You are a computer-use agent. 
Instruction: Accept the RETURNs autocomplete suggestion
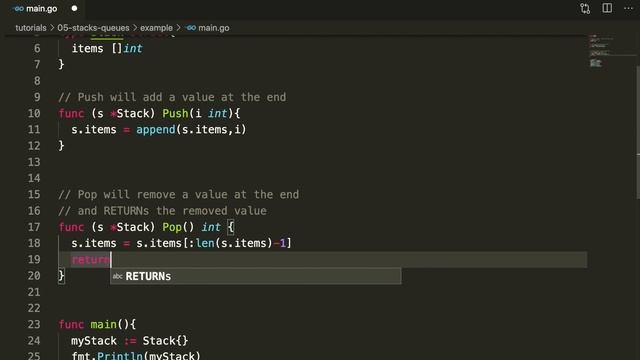(256, 276)
